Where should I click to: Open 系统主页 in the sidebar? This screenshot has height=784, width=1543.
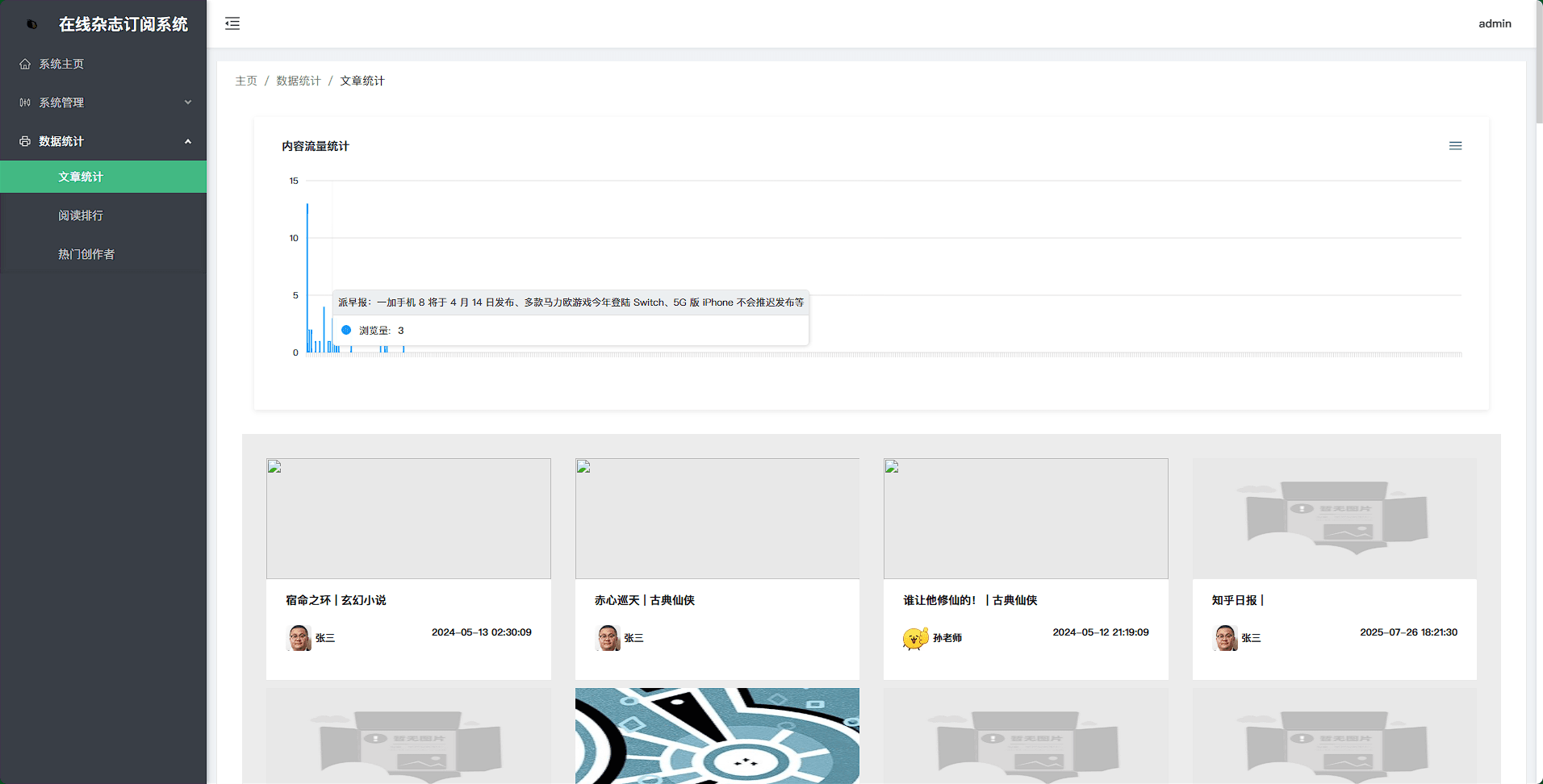(x=103, y=64)
